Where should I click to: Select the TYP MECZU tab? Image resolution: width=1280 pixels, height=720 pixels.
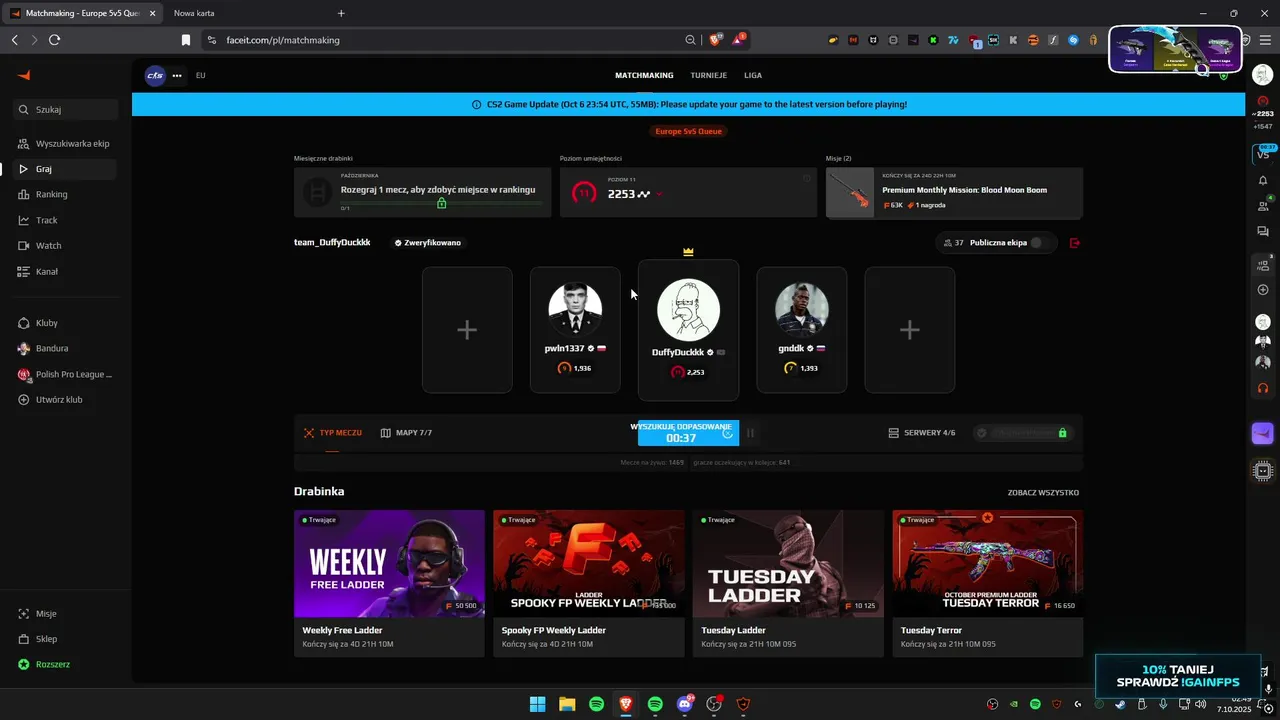pyautogui.click(x=333, y=433)
